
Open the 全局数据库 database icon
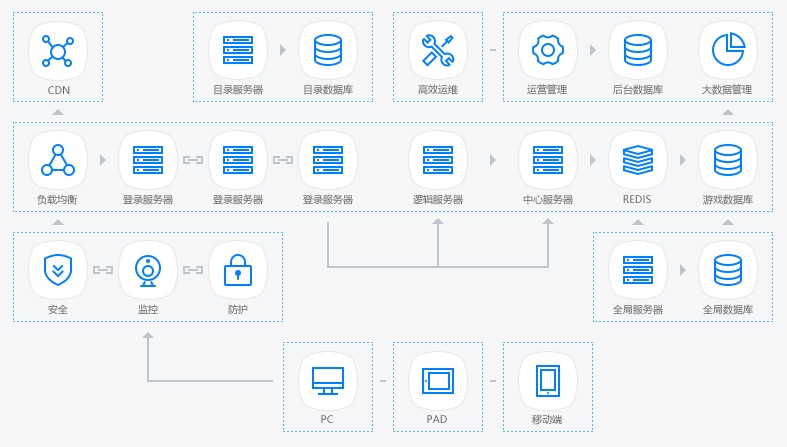[x=728, y=270]
